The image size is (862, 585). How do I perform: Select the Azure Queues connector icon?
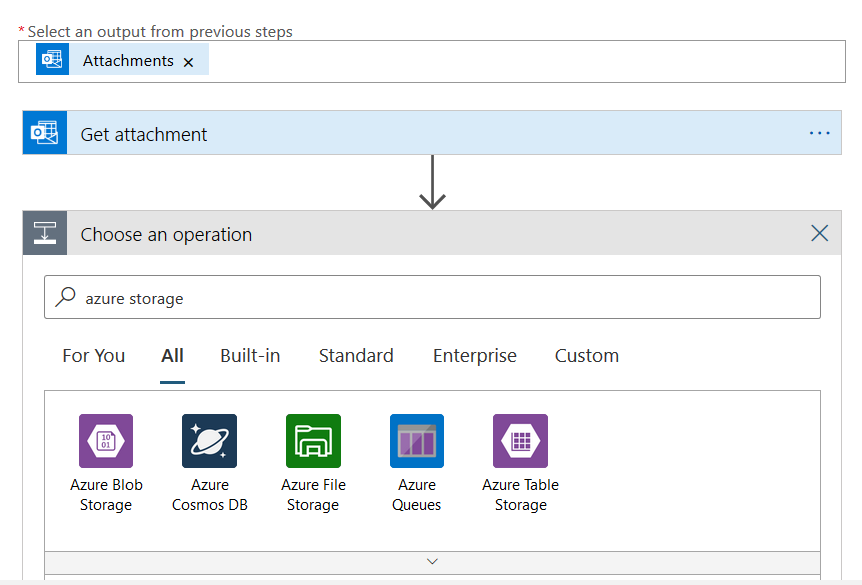(x=417, y=441)
